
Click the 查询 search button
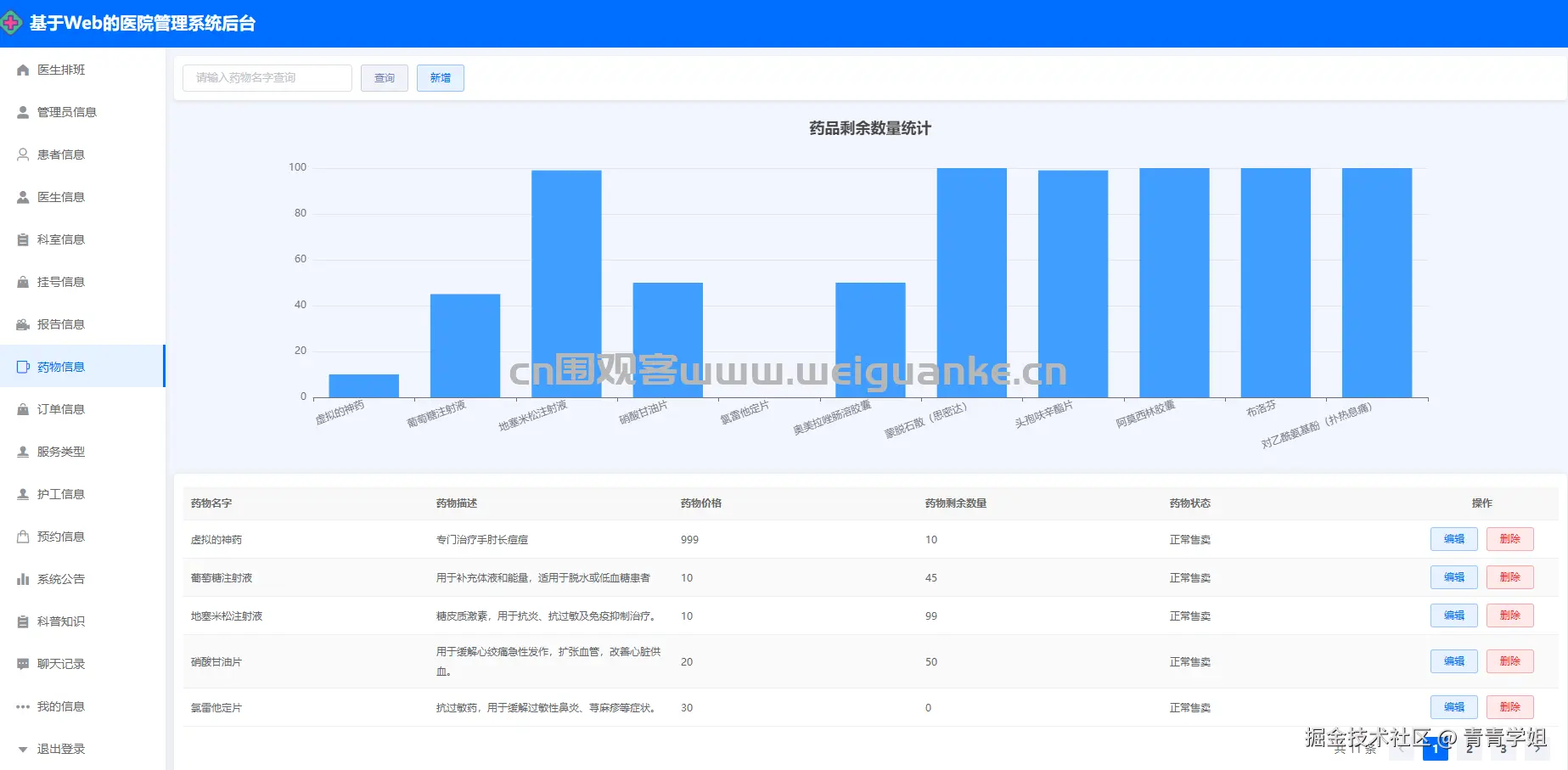click(x=385, y=78)
